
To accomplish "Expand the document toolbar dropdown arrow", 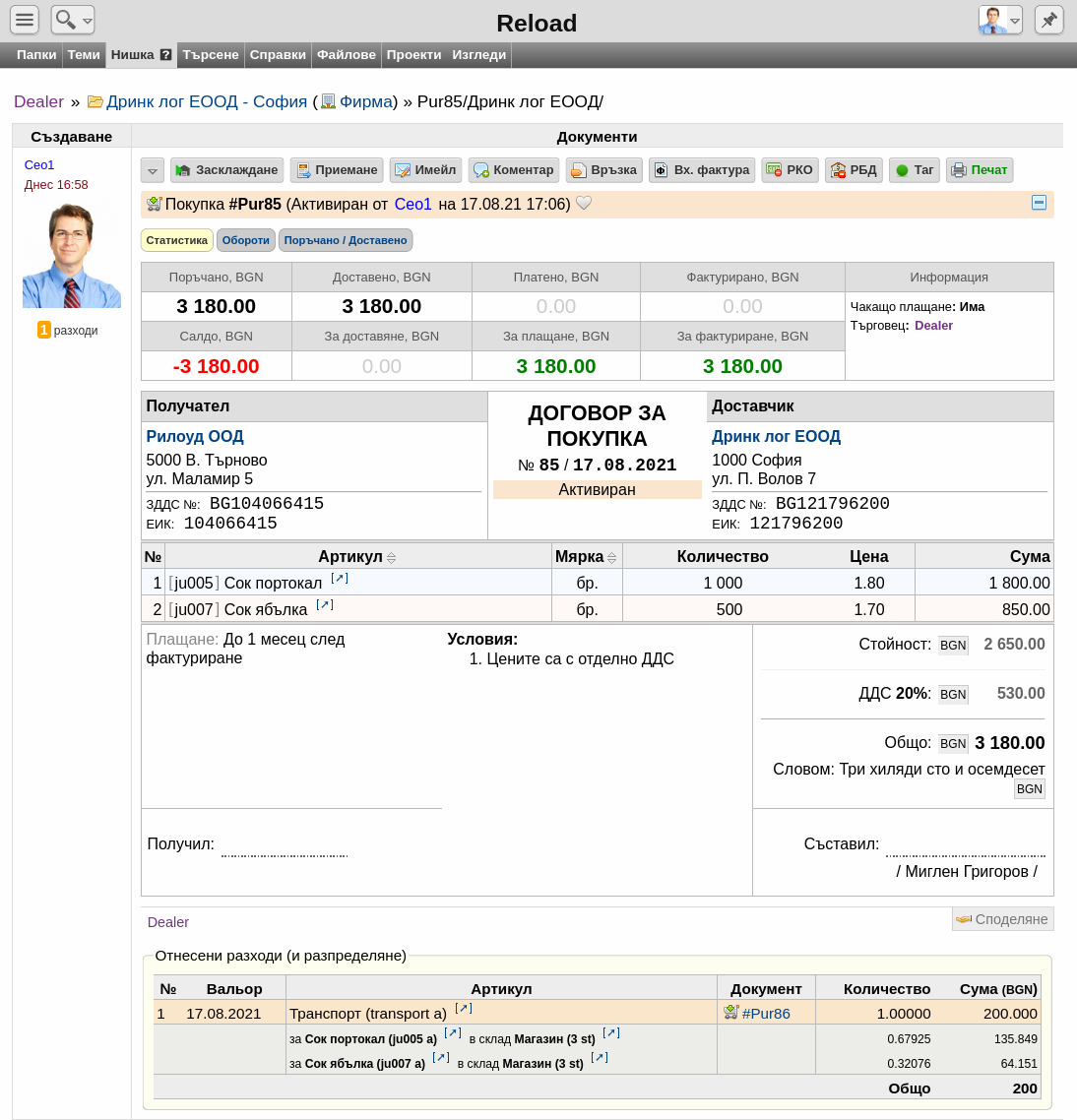I will point(153,170).
